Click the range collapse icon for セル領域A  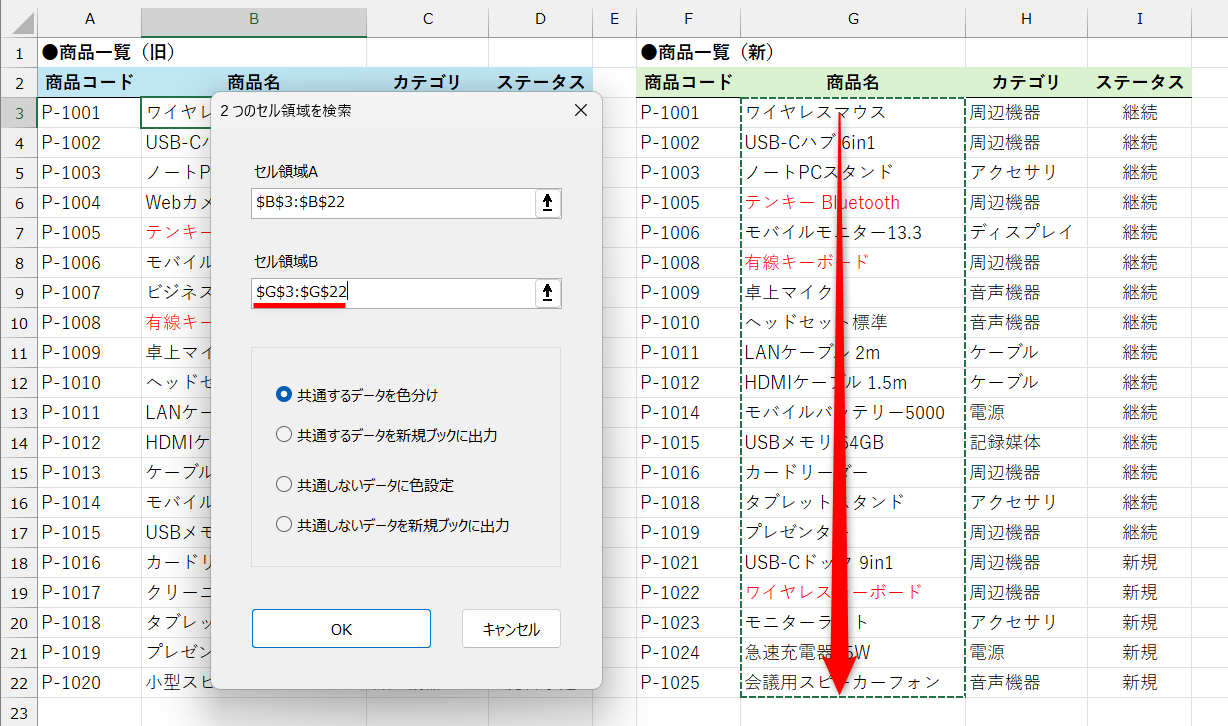(x=547, y=203)
